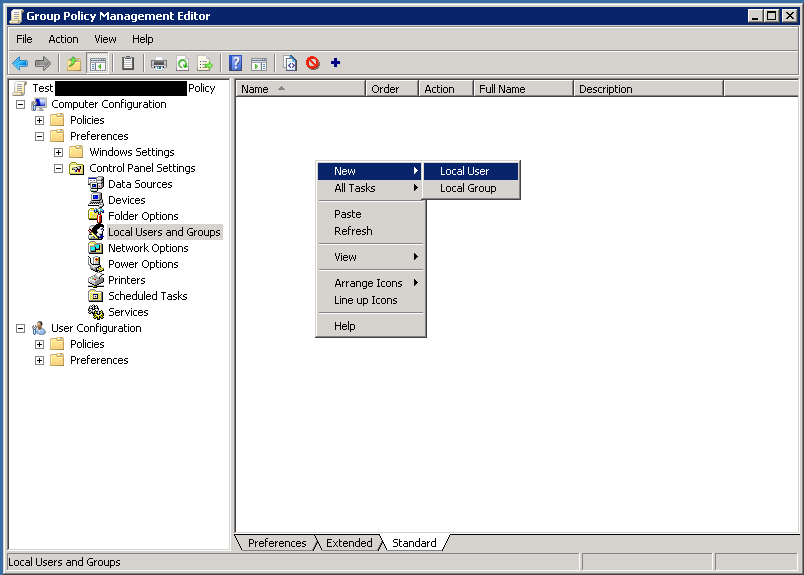Click the User Configuration node icon

pos(38,328)
